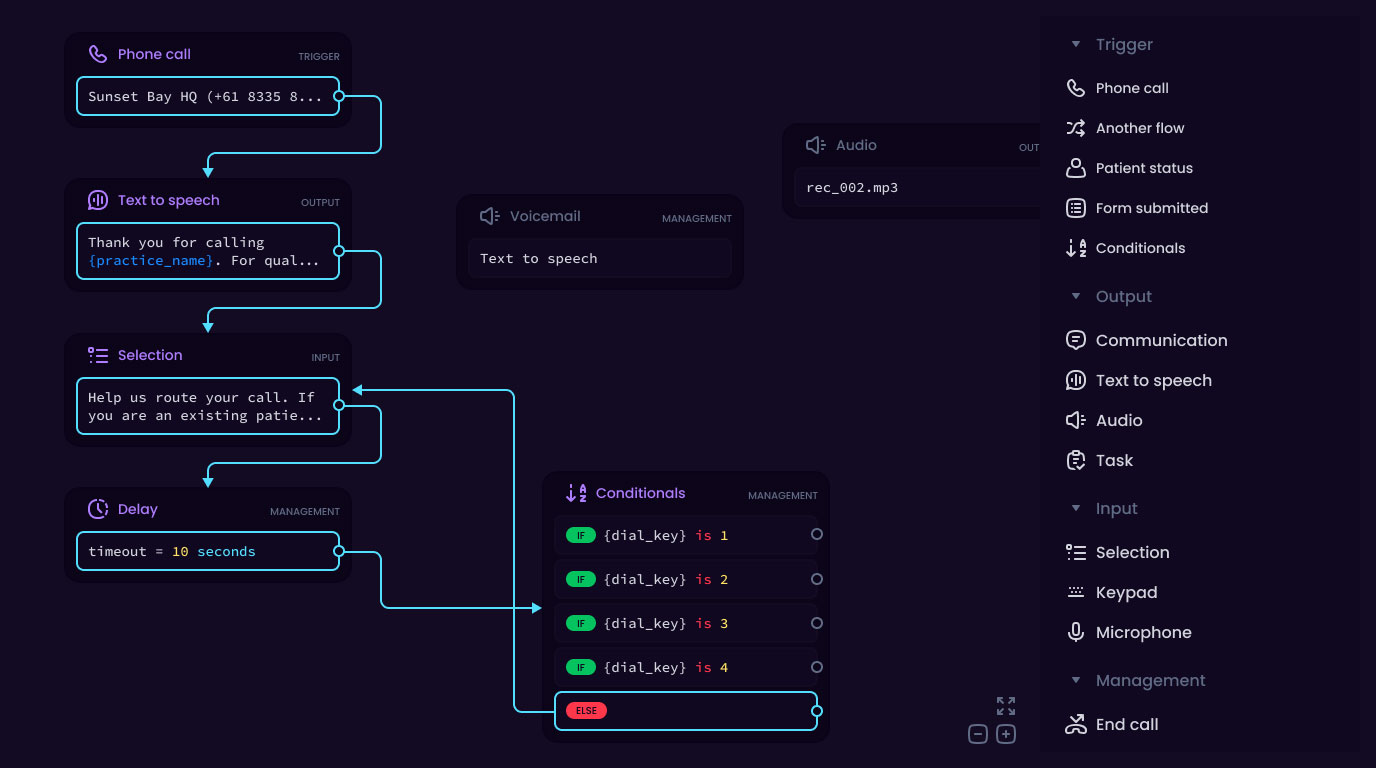Toggle the circle next to dial_key is 4
The height and width of the screenshot is (768, 1376).
coord(817,667)
